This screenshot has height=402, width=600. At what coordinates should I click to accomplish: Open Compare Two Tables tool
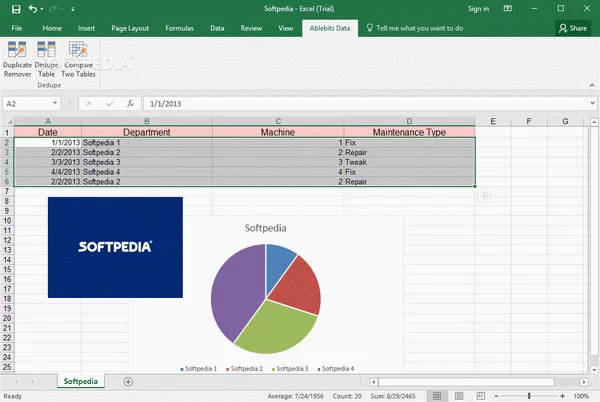point(78,59)
